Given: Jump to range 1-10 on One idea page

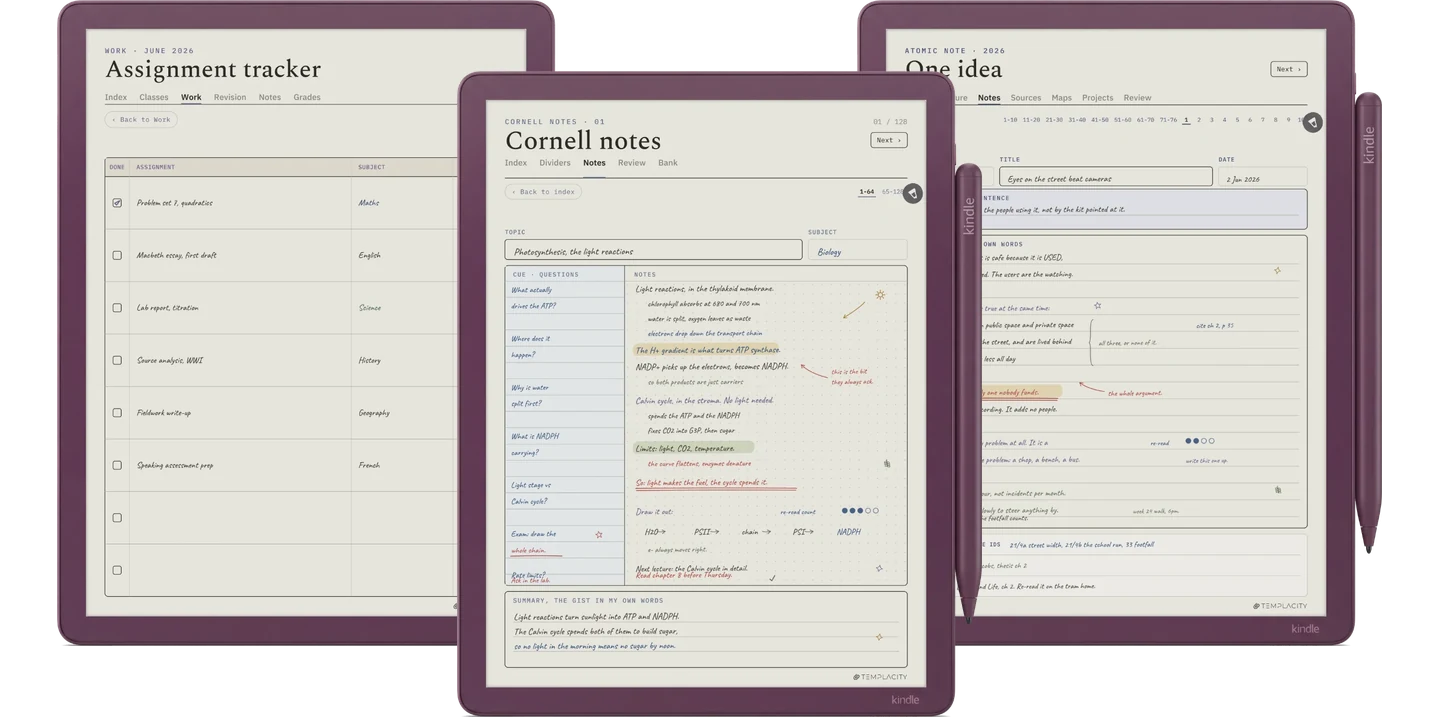Looking at the screenshot, I should [x=1010, y=120].
